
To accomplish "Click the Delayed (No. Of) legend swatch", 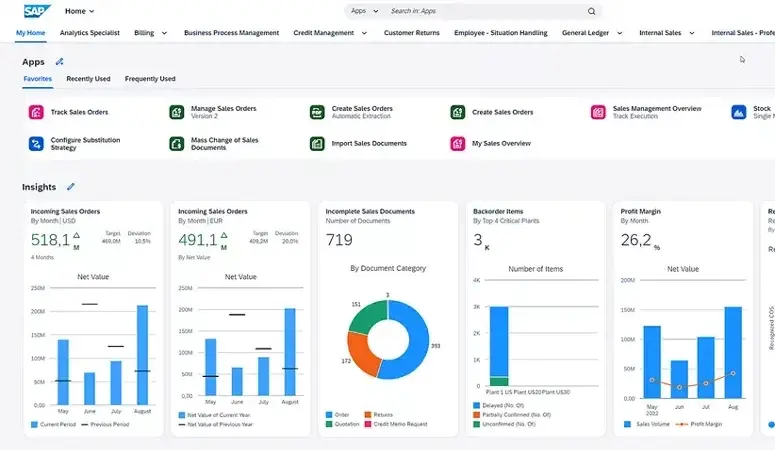I will point(476,405).
